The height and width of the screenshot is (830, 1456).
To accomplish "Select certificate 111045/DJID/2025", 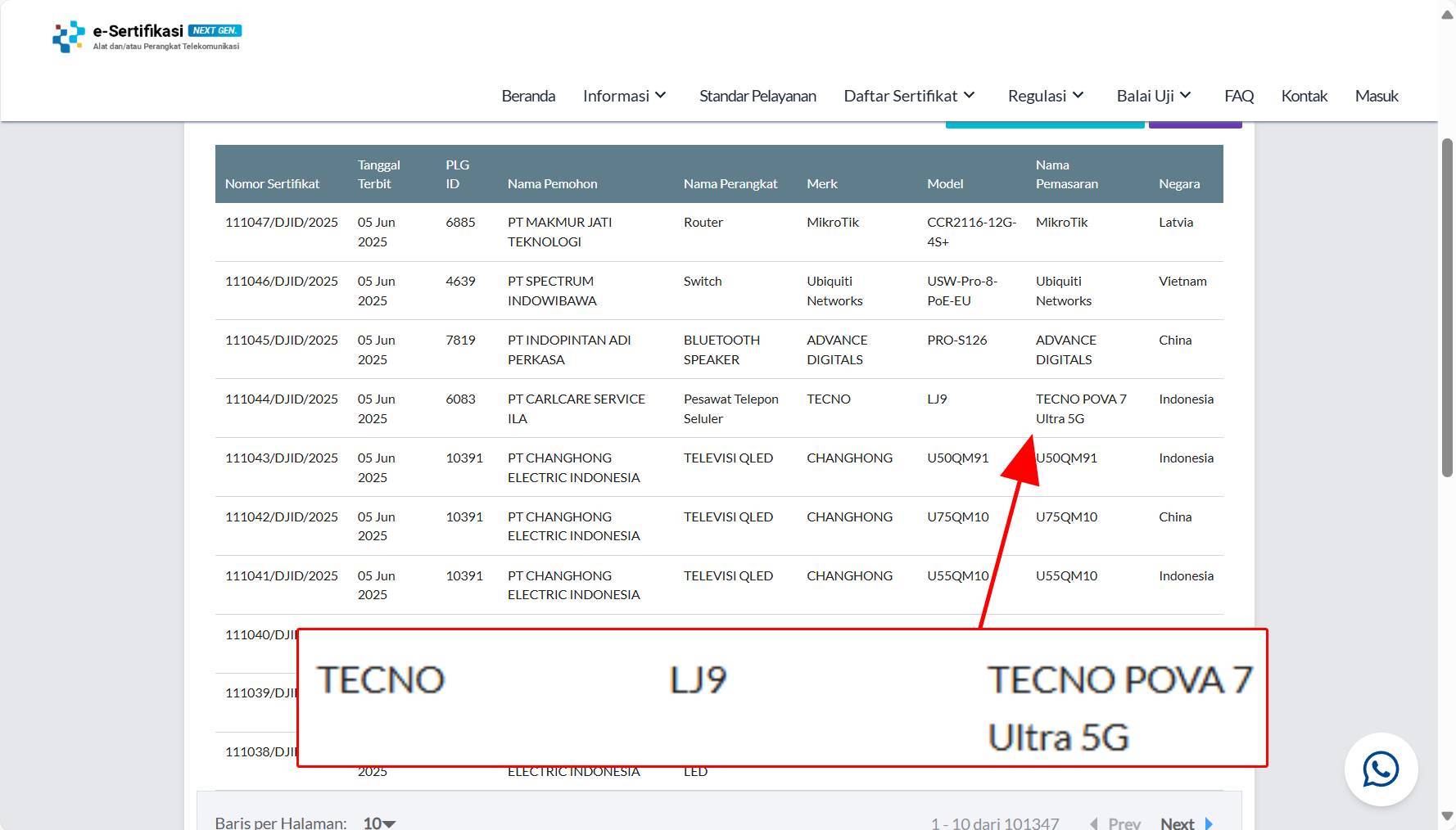I will click(x=281, y=340).
